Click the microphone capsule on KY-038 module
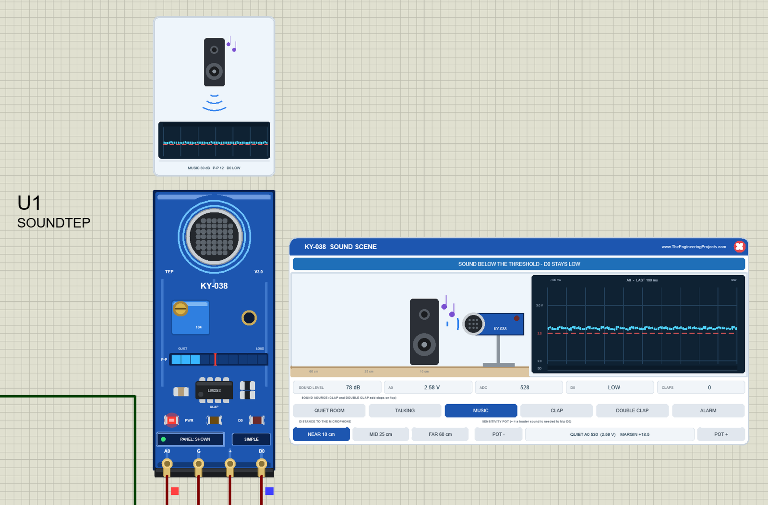 (x=214, y=237)
